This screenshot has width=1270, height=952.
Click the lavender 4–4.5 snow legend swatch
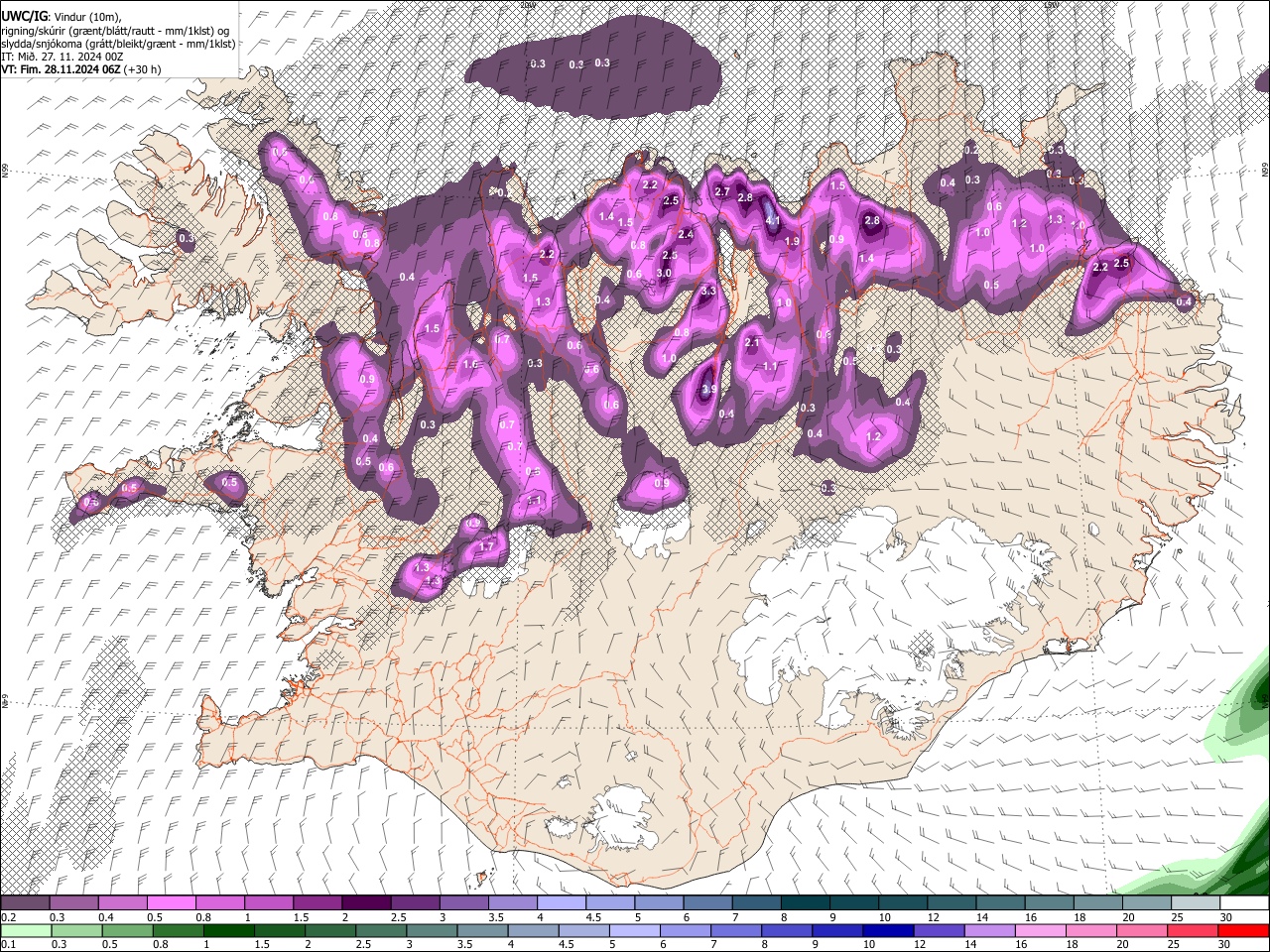(x=561, y=903)
